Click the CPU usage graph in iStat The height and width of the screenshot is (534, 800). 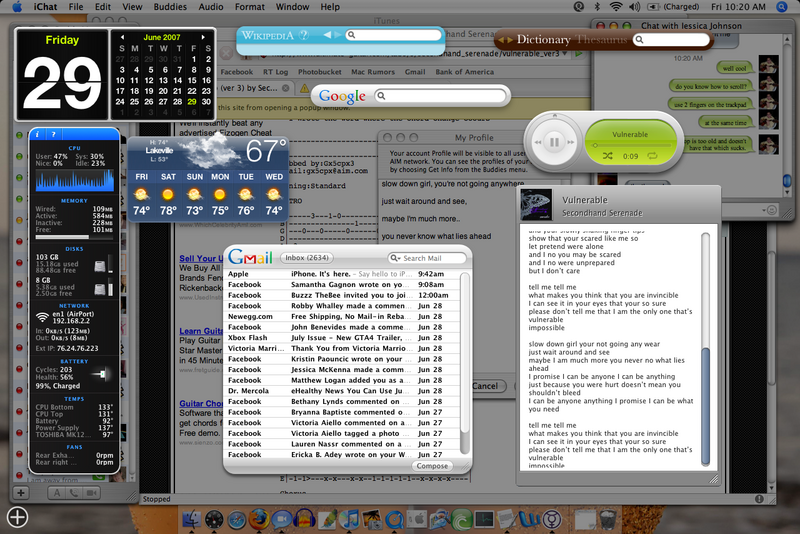74,181
